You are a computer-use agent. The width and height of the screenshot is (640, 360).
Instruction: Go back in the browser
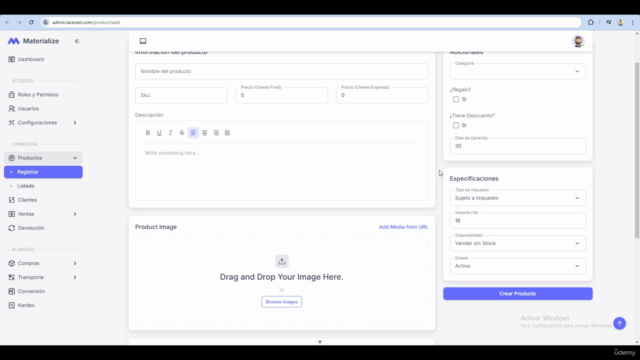coord(7,22)
